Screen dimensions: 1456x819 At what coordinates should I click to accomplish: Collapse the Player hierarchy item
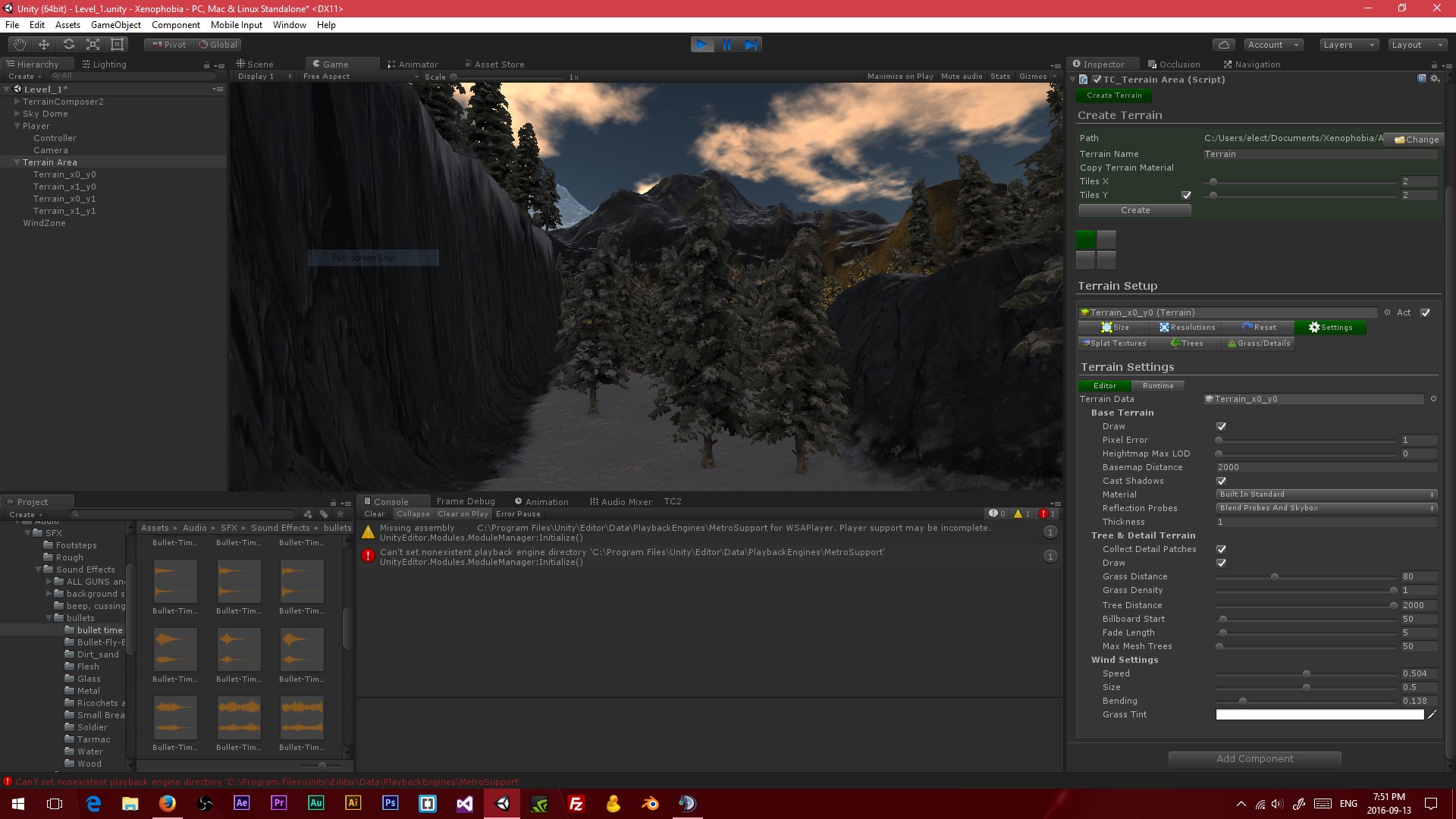click(x=17, y=126)
